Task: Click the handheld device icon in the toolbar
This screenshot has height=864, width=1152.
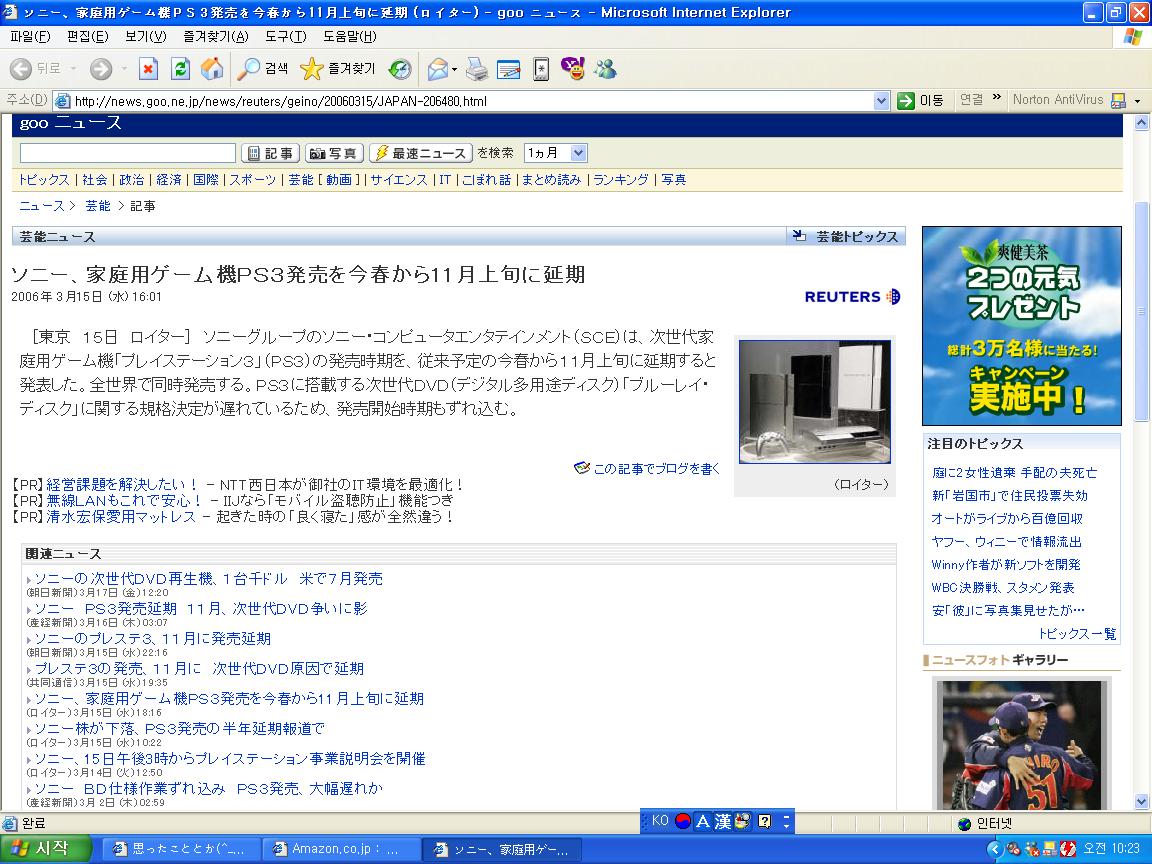Action: coord(541,69)
